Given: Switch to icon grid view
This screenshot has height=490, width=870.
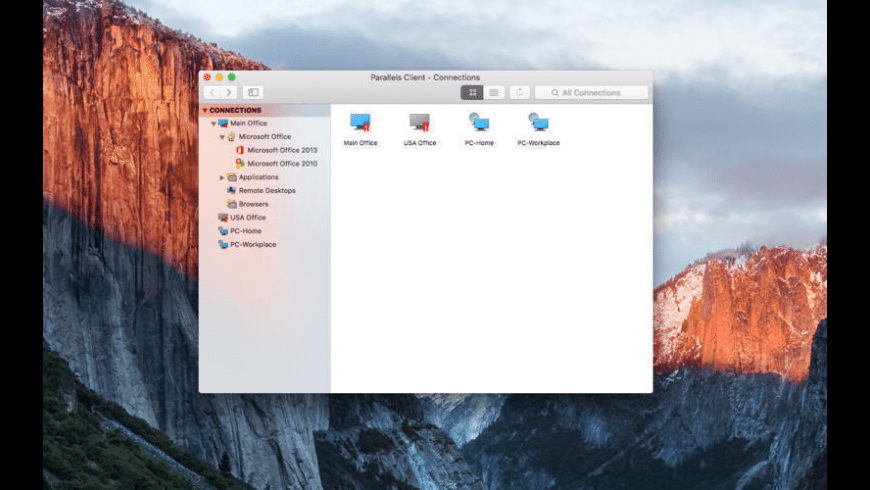Looking at the screenshot, I should click(472, 92).
